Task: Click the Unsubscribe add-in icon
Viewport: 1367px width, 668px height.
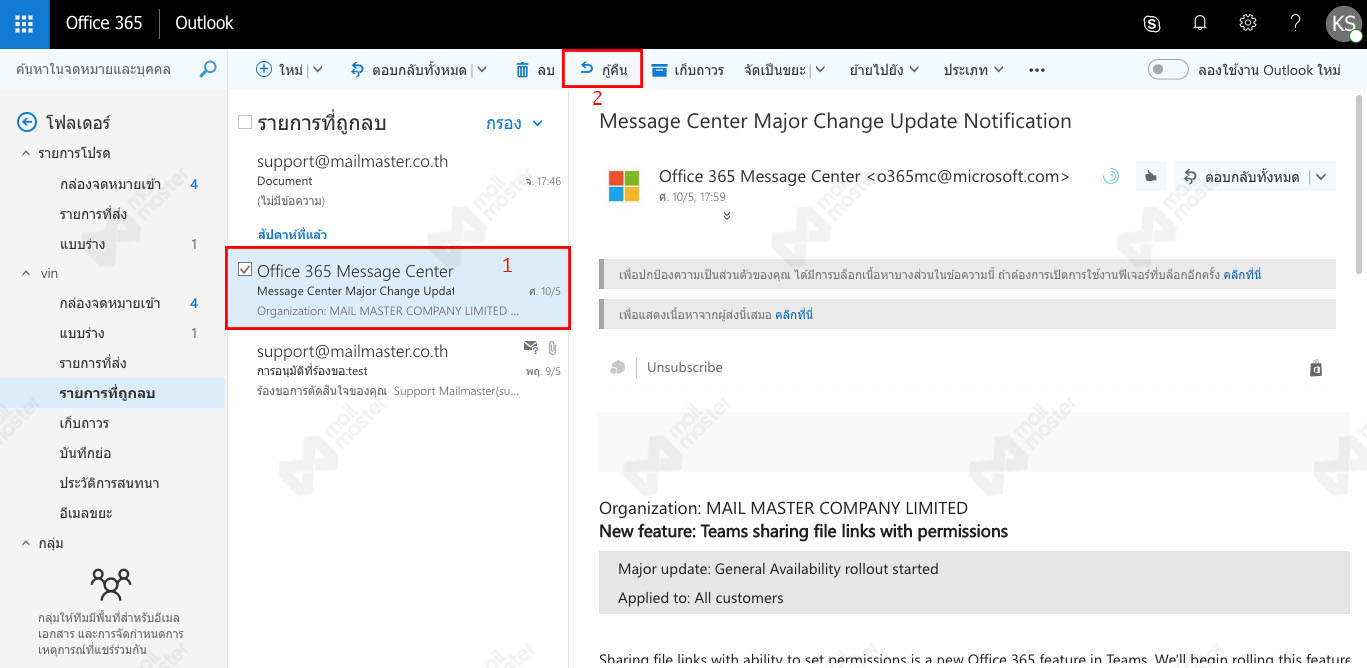Action: coord(618,368)
